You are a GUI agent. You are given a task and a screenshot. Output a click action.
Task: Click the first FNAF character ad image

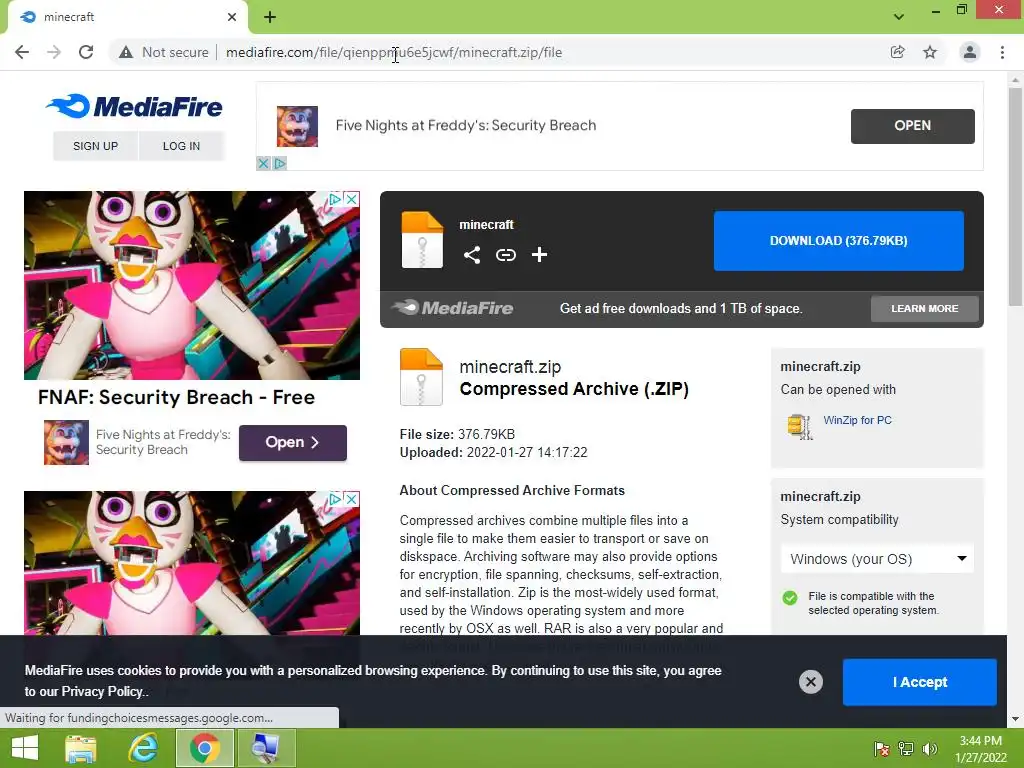(191, 285)
